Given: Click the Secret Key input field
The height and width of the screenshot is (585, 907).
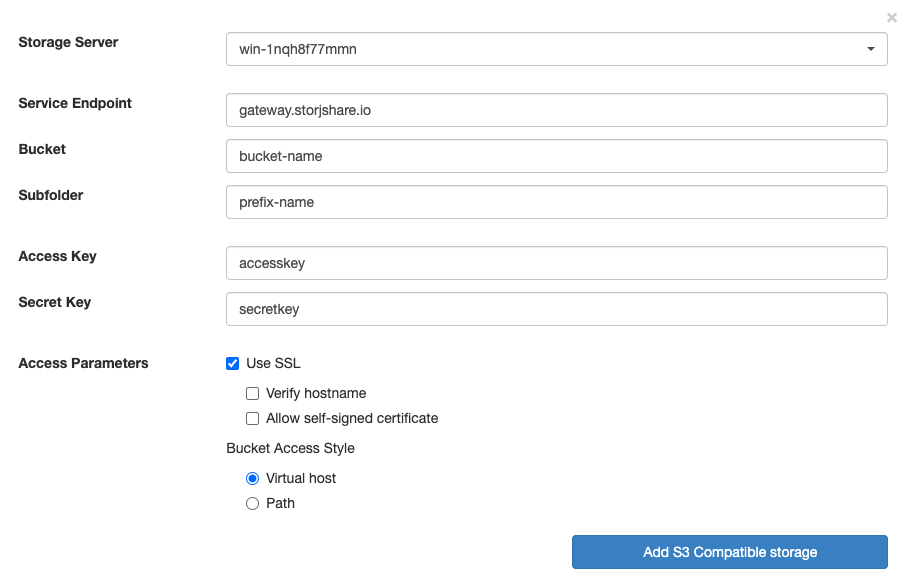Looking at the screenshot, I should (x=556, y=309).
